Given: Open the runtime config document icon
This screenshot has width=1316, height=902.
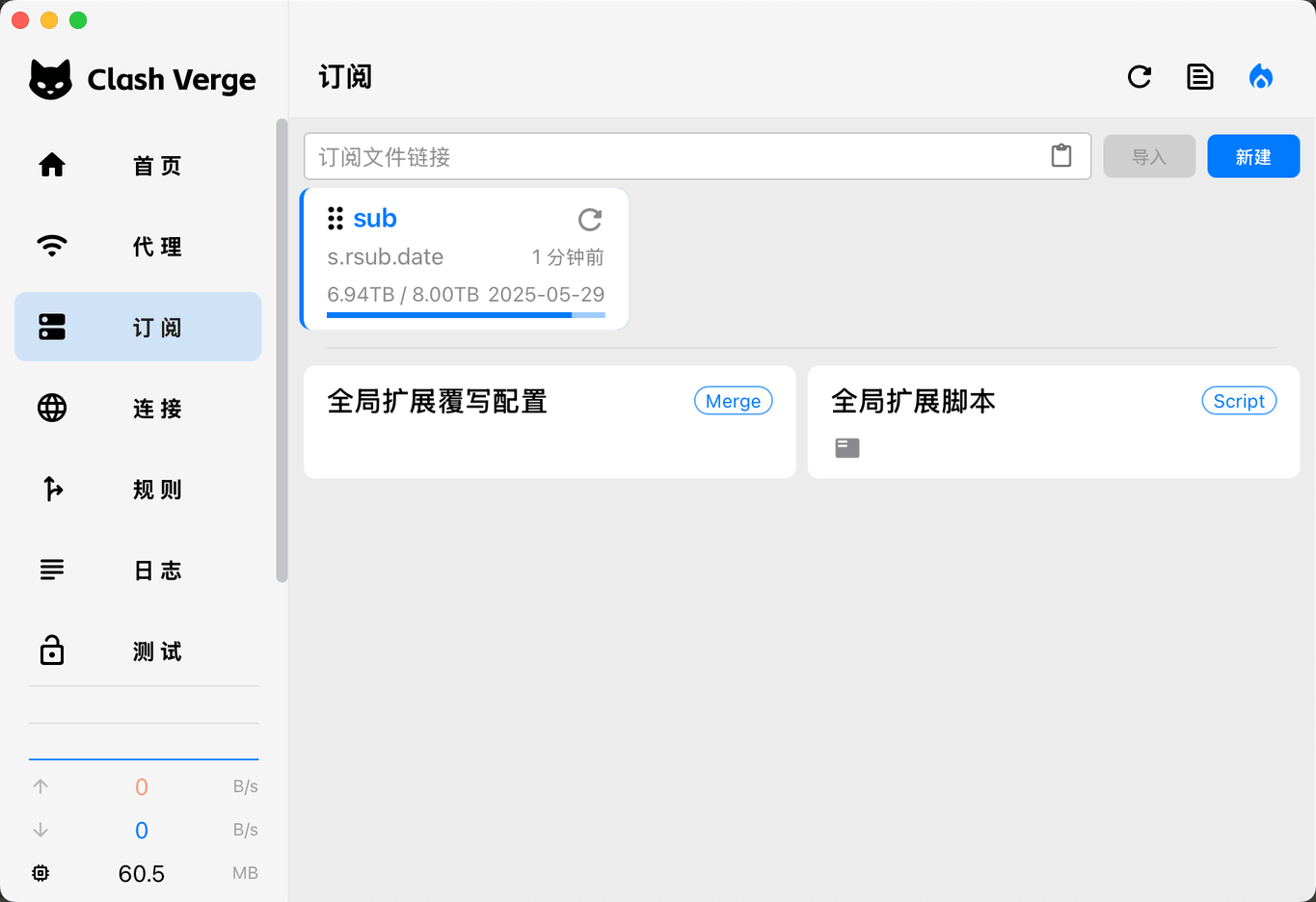Looking at the screenshot, I should coord(1199,77).
